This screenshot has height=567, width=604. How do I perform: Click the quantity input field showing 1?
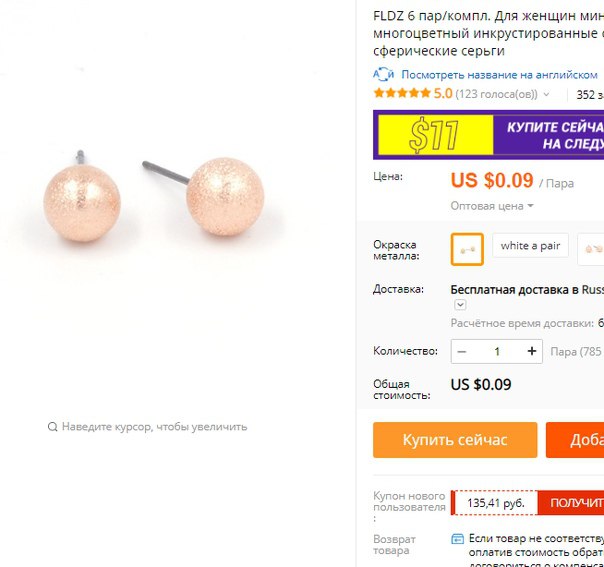pyautogui.click(x=497, y=351)
